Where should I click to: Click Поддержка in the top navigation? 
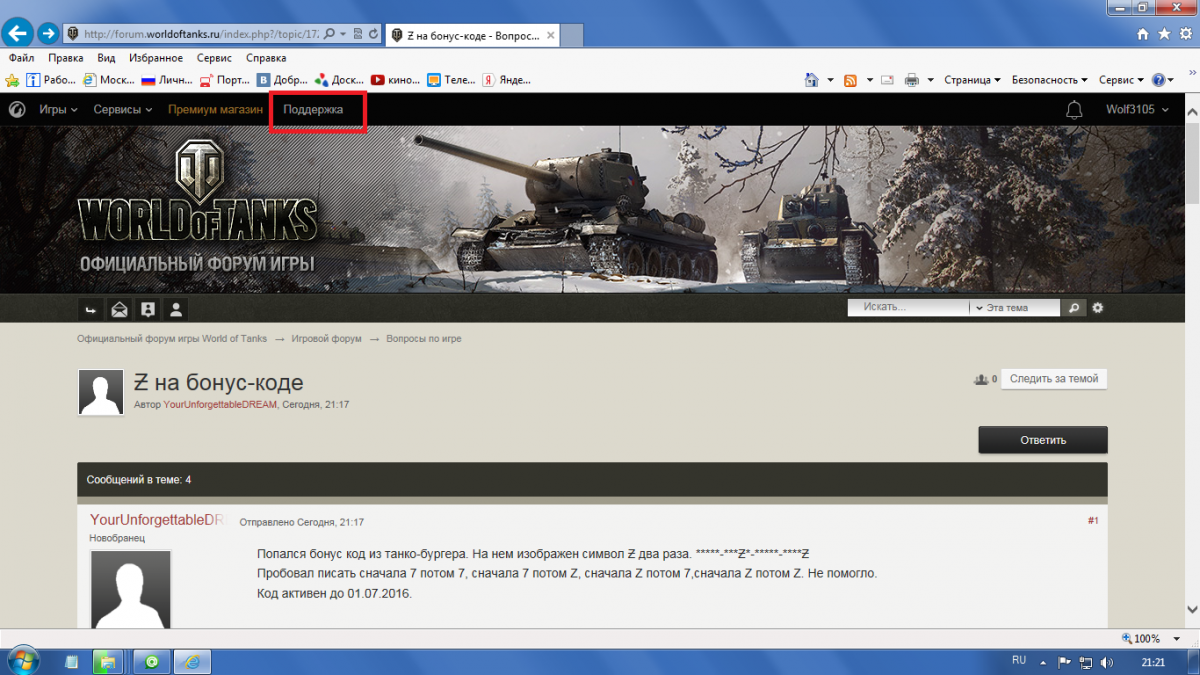(x=313, y=109)
